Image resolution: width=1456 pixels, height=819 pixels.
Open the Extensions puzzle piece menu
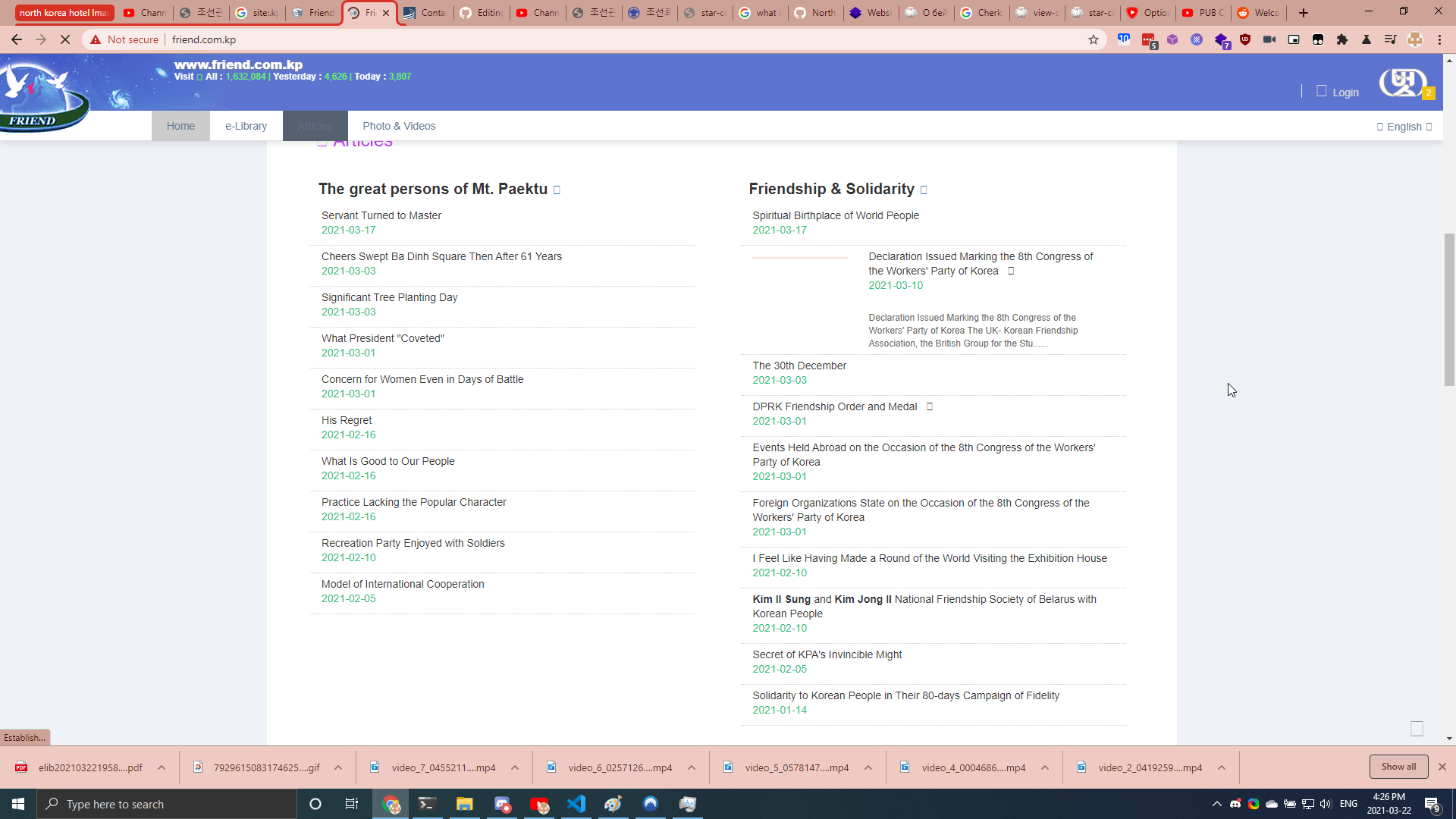click(1342, 39)
